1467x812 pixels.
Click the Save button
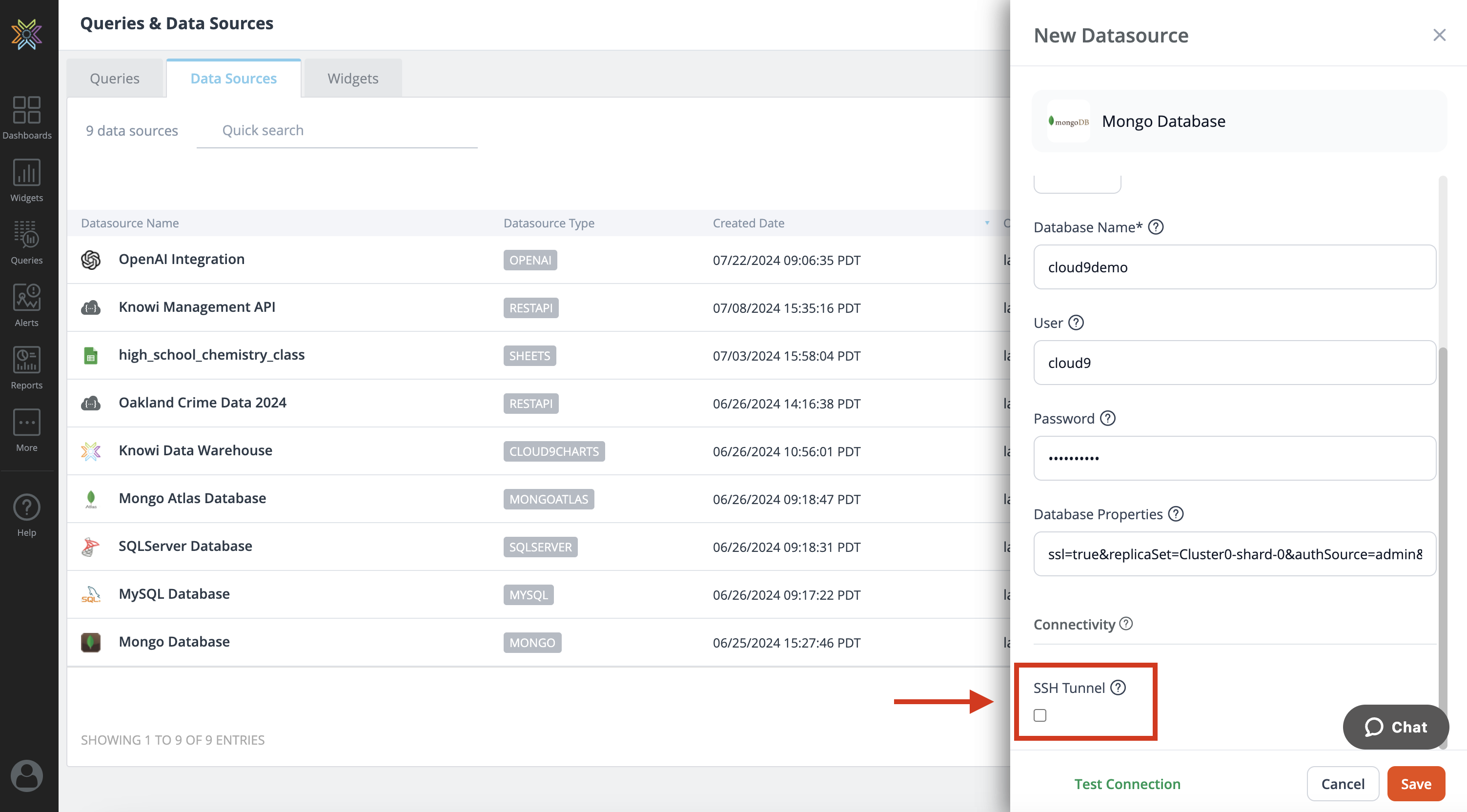[x=1415, y=783]
